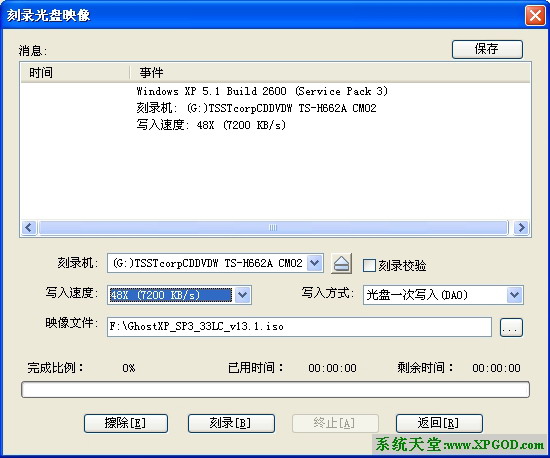
Task: Click the message list right scroll arrow
Action: [521, 228]
